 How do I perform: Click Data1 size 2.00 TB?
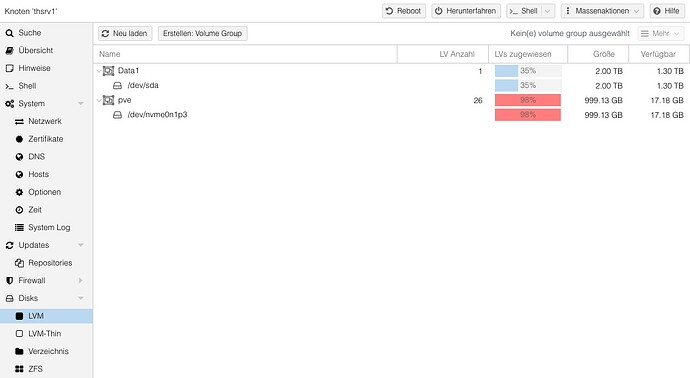(609, 71)
